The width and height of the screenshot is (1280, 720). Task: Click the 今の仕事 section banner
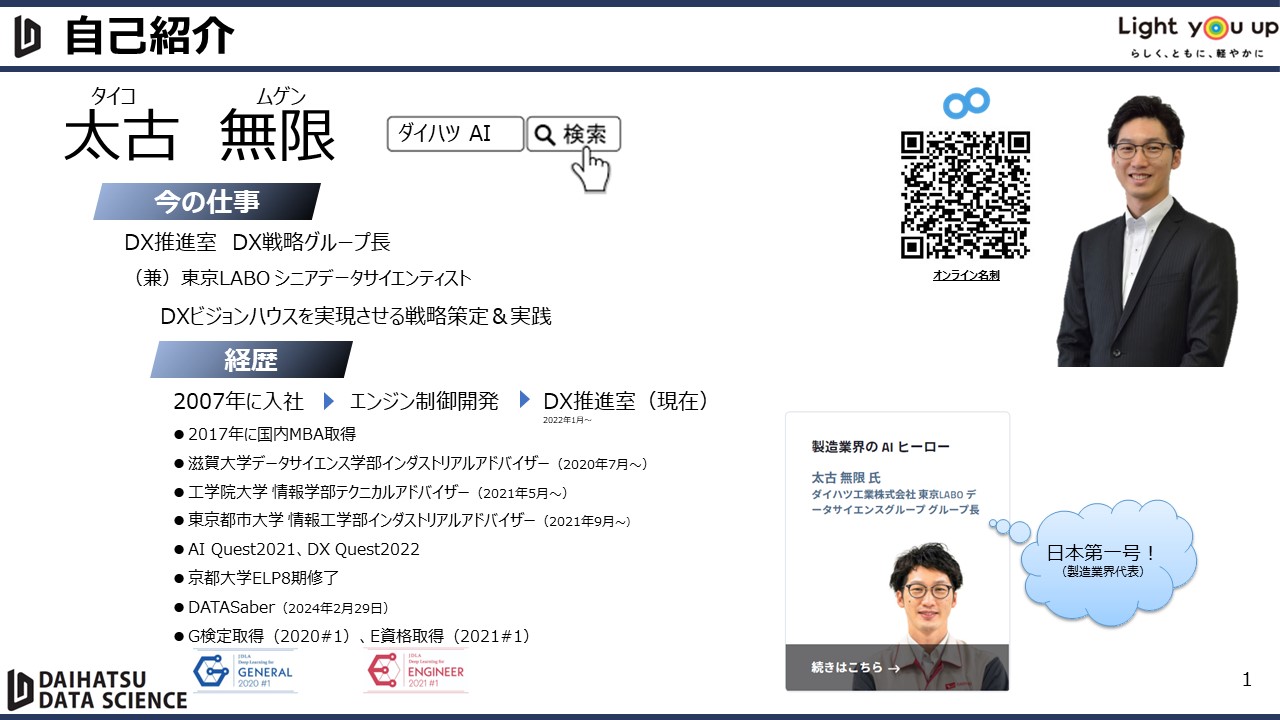[207, 201]
